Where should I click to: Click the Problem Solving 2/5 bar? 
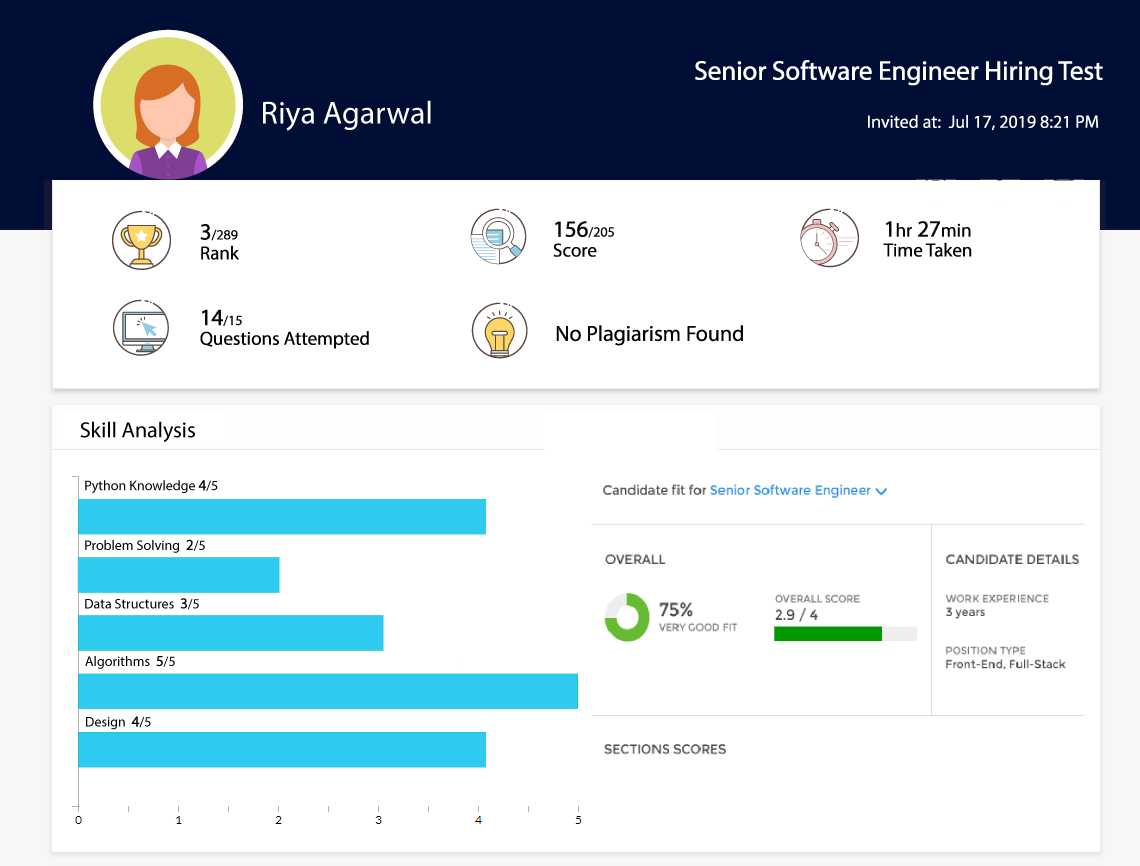coord(179,575)
